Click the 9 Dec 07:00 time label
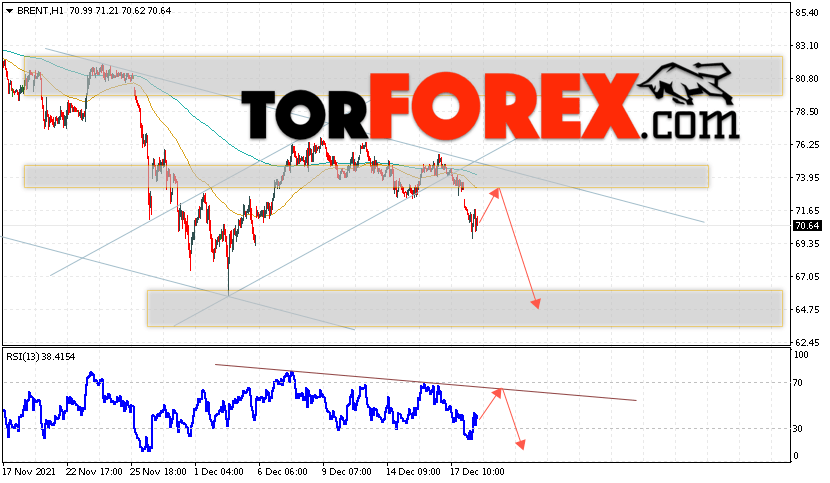The height and width of the screenshot is (483, 830). pyautogui.click(x=347, y=471)
